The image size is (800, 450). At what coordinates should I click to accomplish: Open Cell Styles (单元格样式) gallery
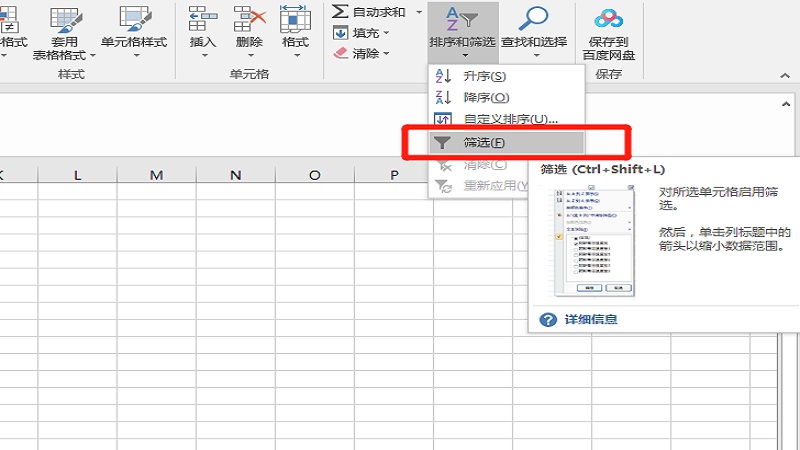[x=134, y=28]
